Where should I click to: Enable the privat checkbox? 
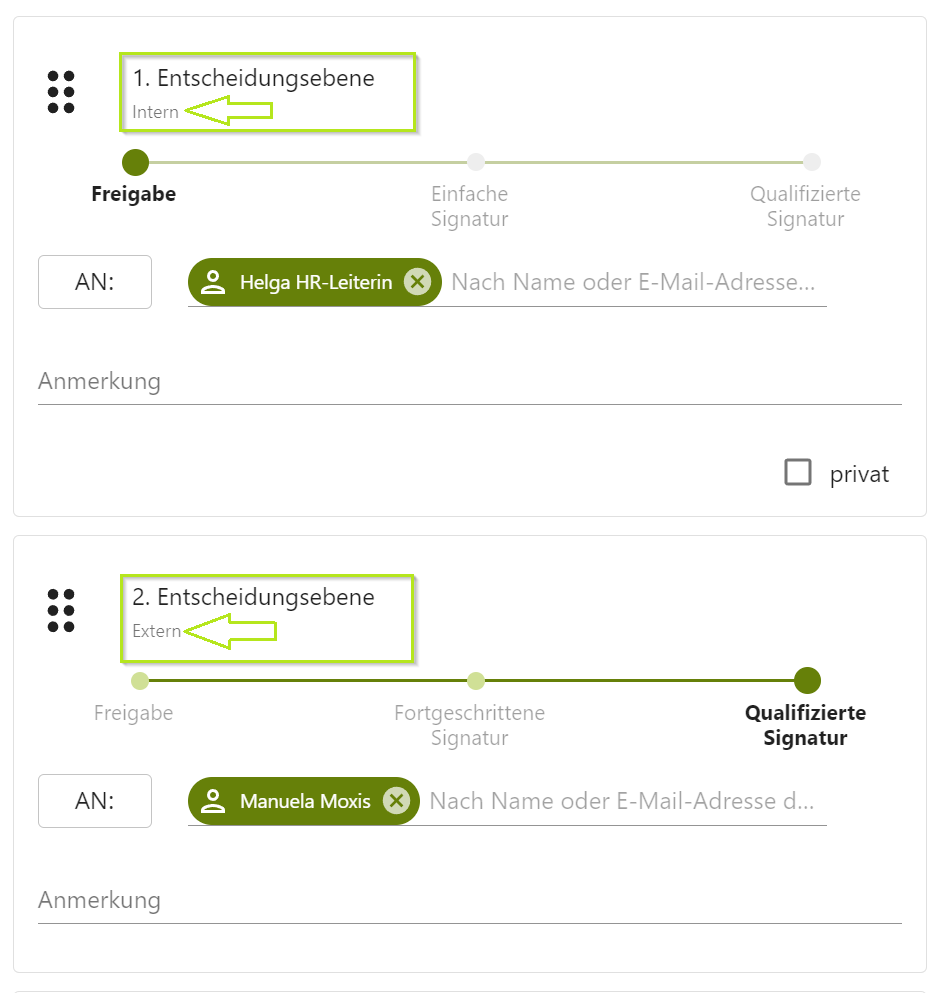(797, 472)
